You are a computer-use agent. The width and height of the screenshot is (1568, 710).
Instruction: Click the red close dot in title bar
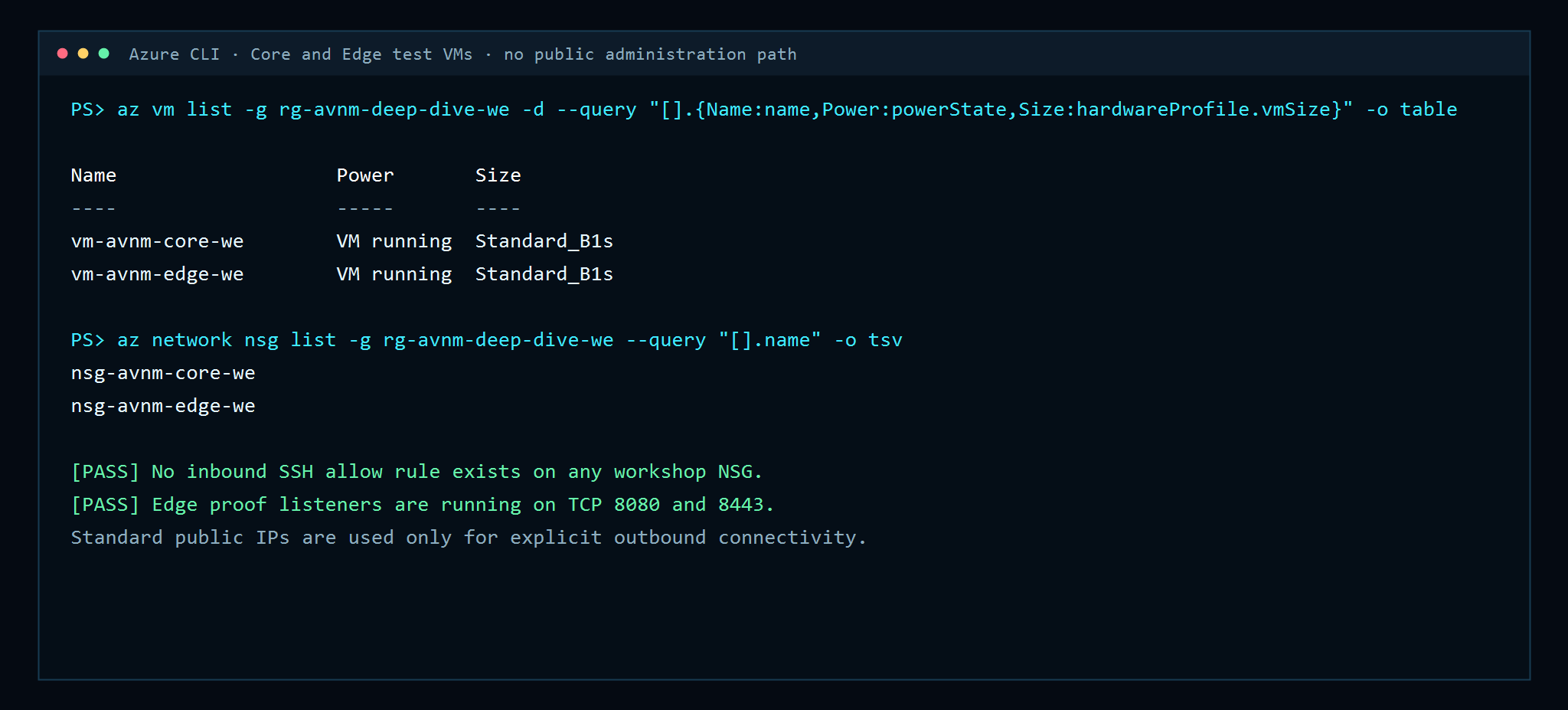[x=63, y=54]
